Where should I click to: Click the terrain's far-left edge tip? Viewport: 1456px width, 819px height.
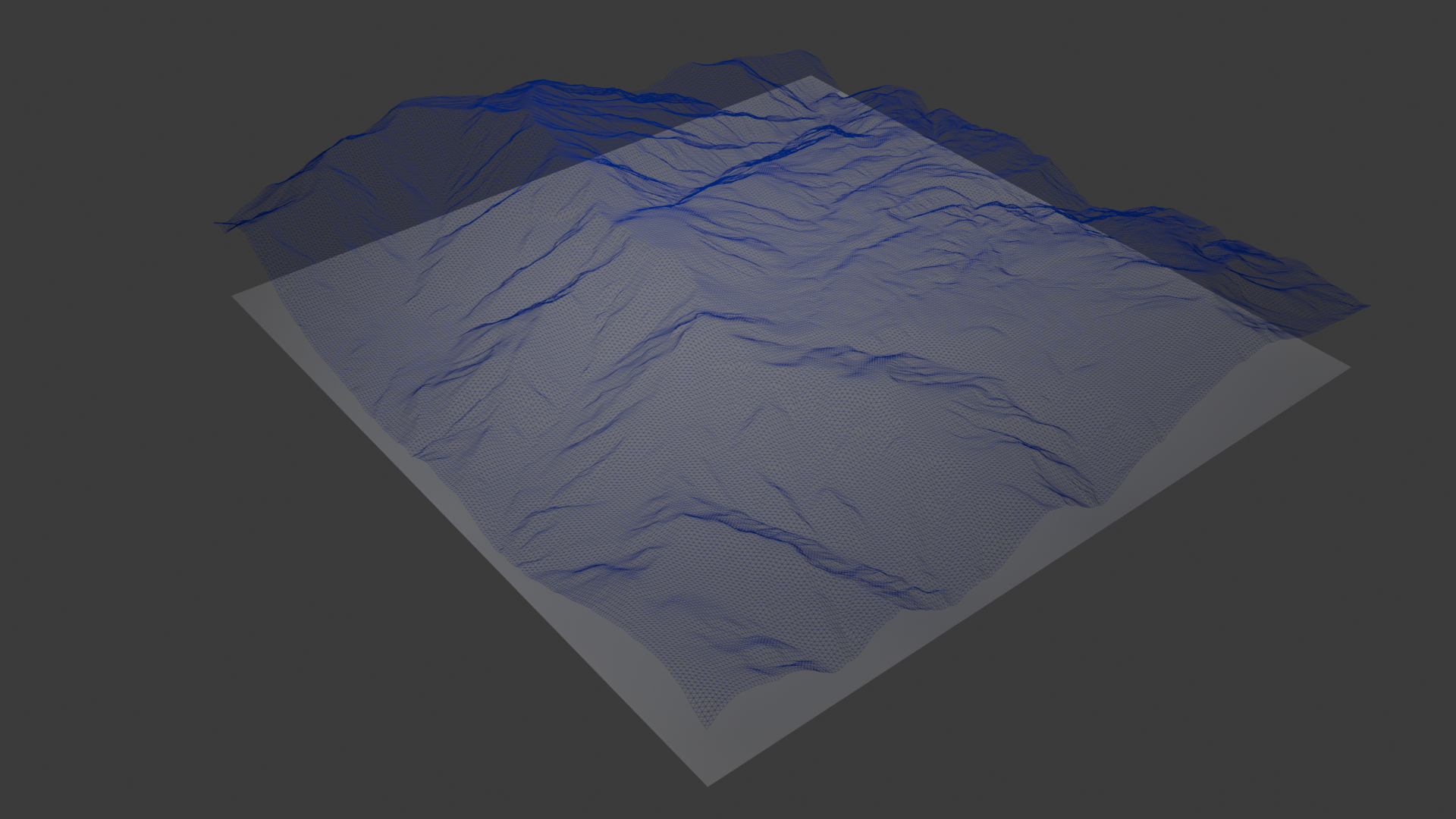(218, 223)
